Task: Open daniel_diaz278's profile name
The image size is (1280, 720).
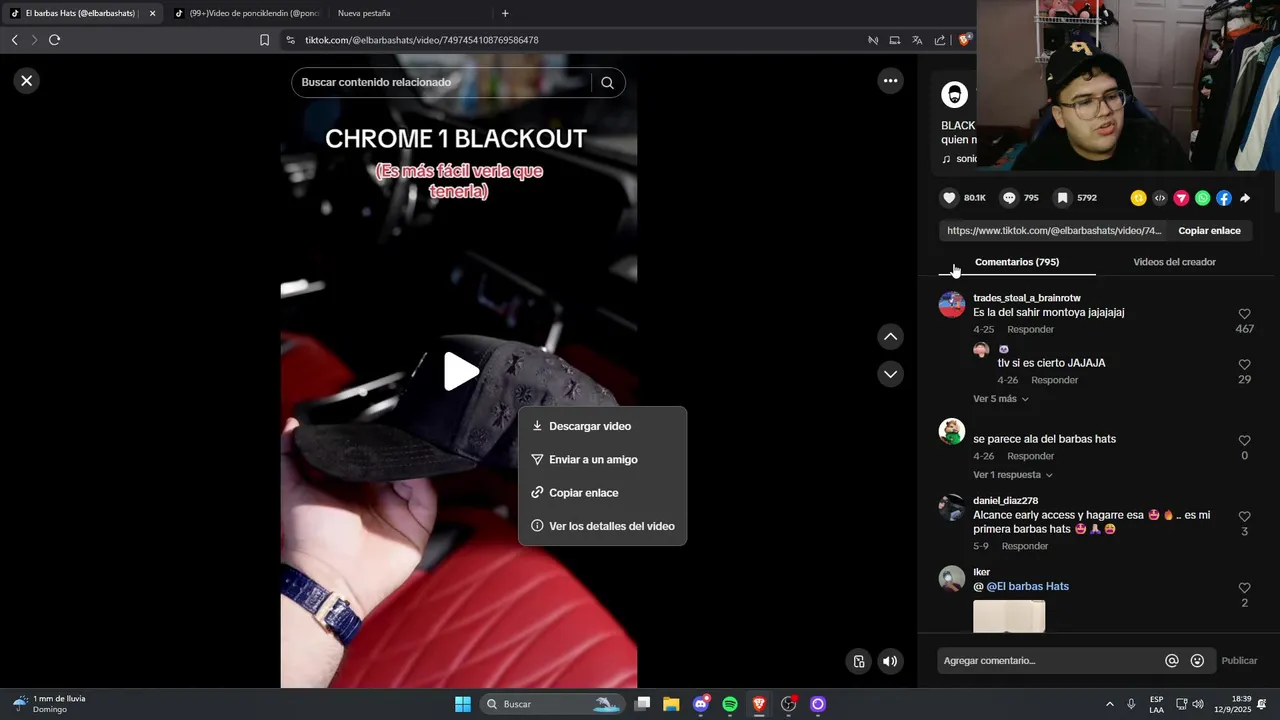Action: click(x=1005, y=500)
